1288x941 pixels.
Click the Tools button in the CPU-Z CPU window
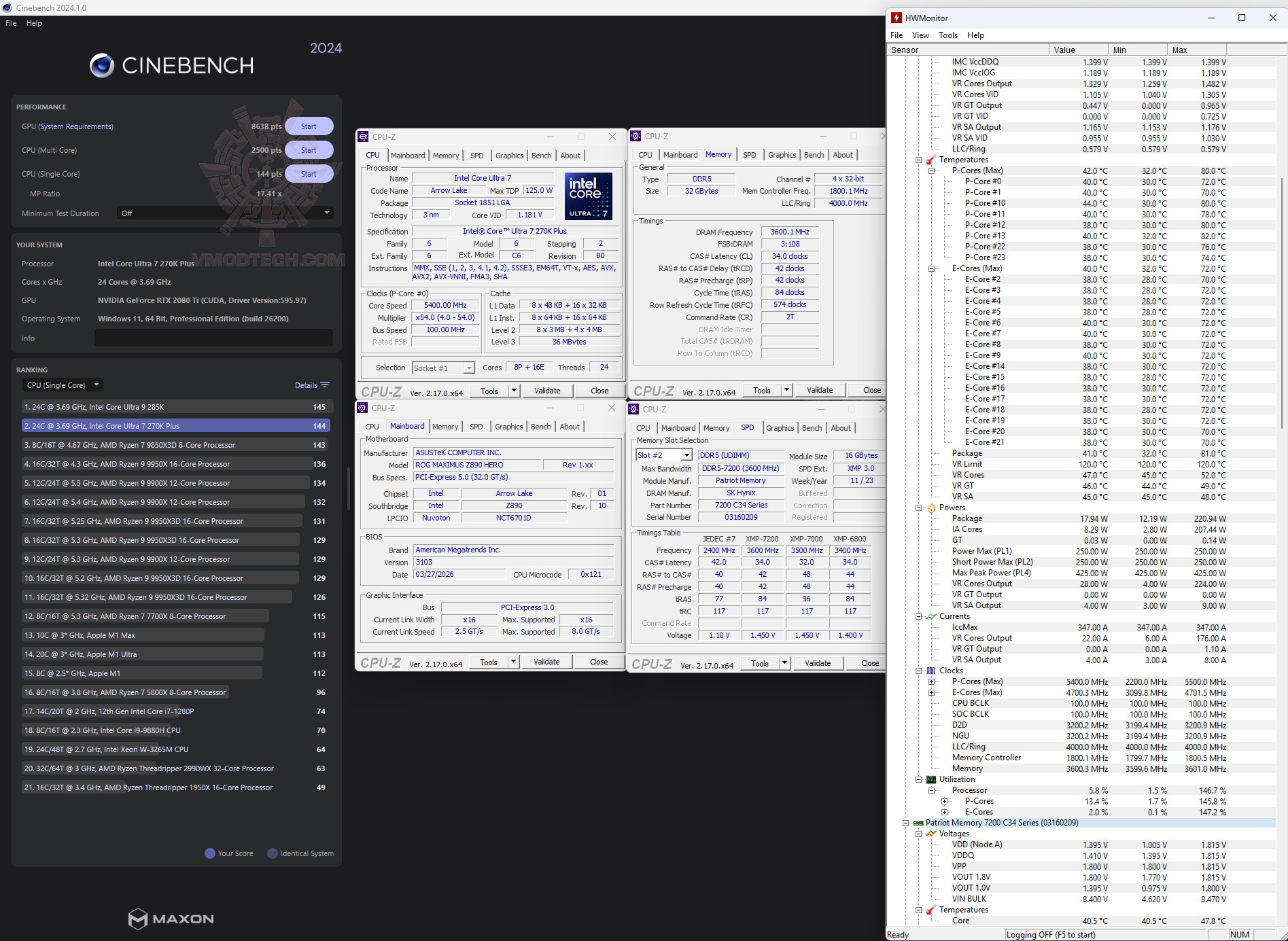click(x=489, y=391)
